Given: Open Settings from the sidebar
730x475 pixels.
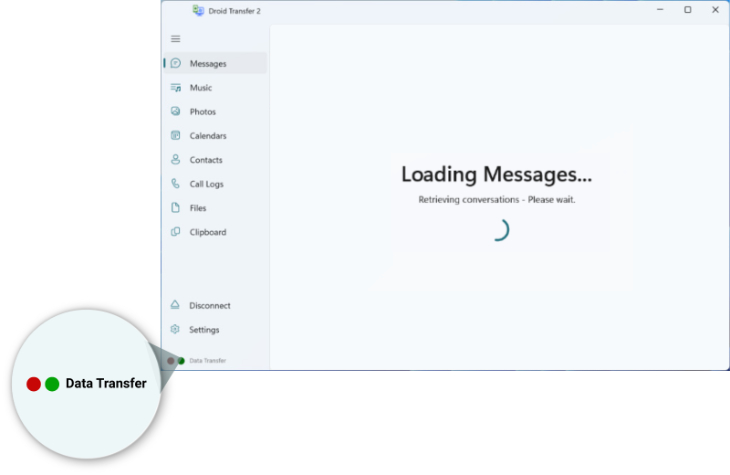Looking at the screenshot, I should coord(176,330).
